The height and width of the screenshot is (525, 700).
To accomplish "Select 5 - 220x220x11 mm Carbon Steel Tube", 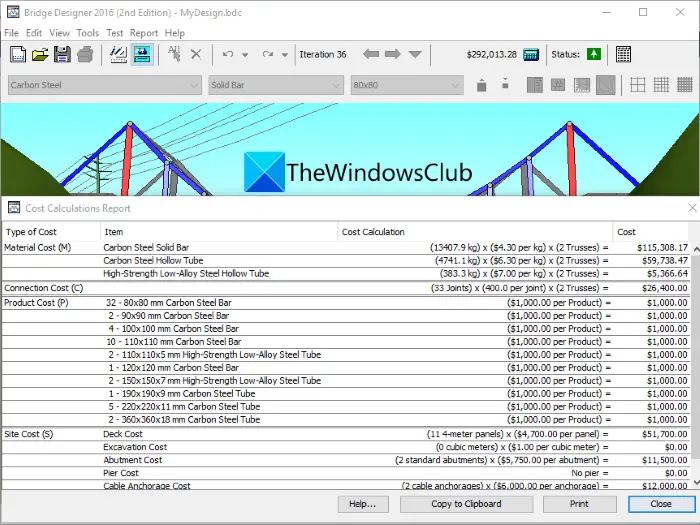I will [346, 407].
